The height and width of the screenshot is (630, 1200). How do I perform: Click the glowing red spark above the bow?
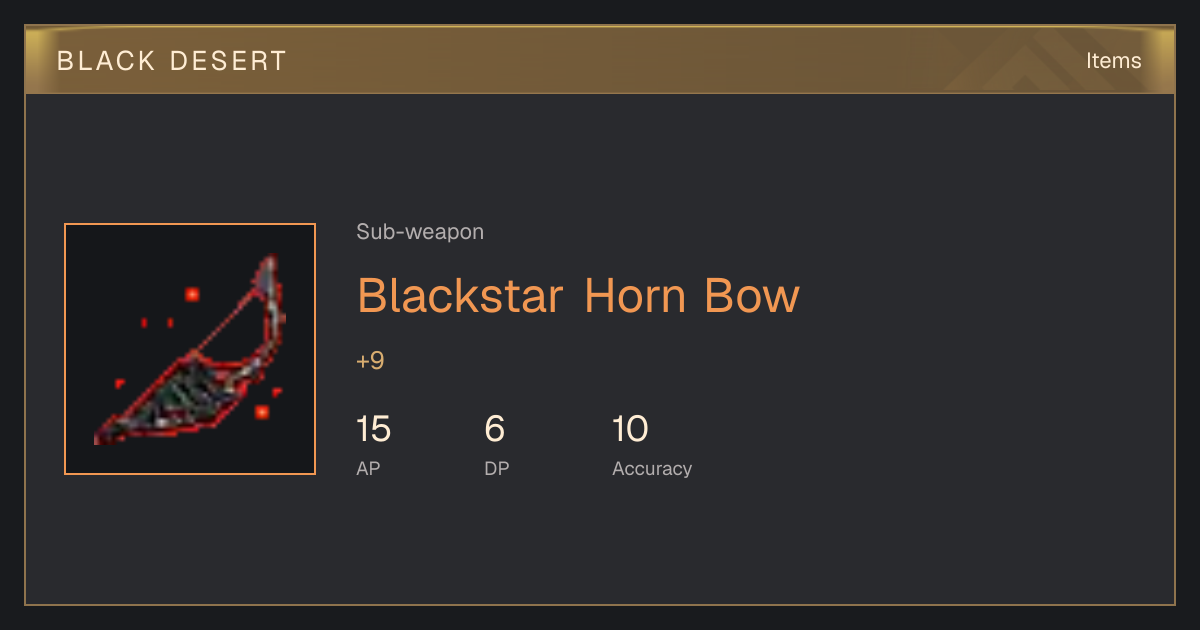(192, 294)
